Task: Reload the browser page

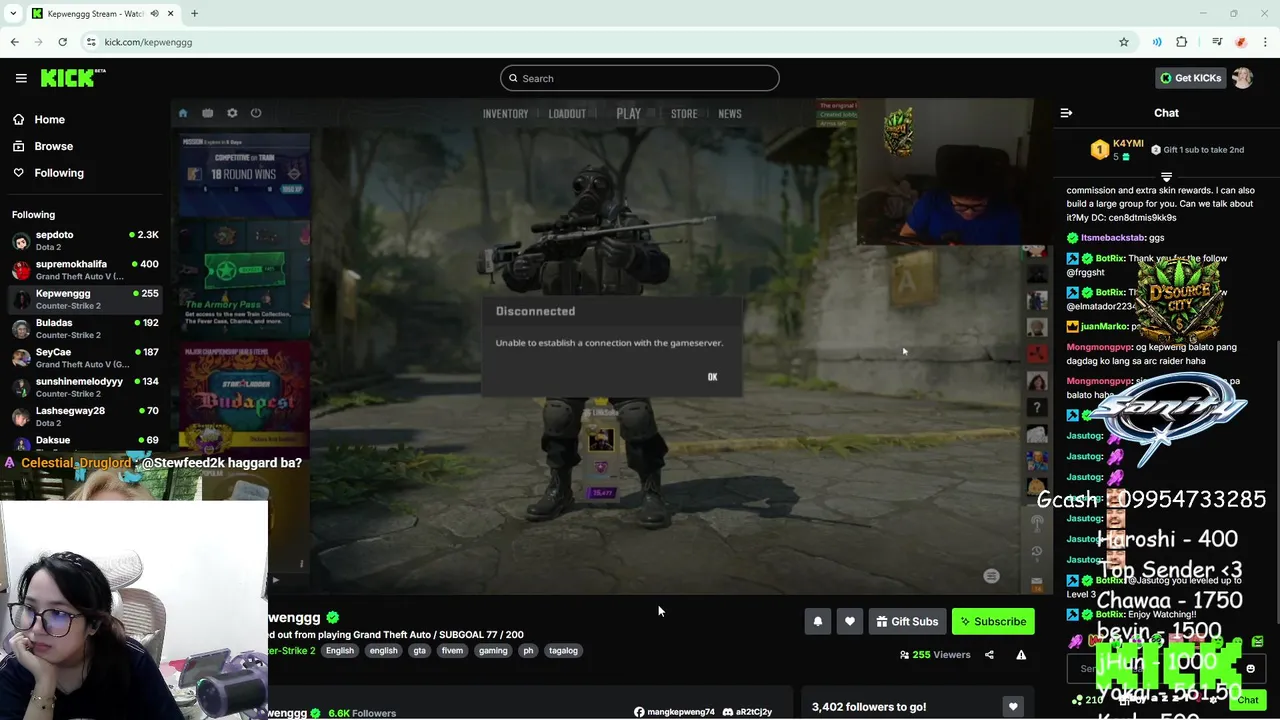Action: pos(62,42)
